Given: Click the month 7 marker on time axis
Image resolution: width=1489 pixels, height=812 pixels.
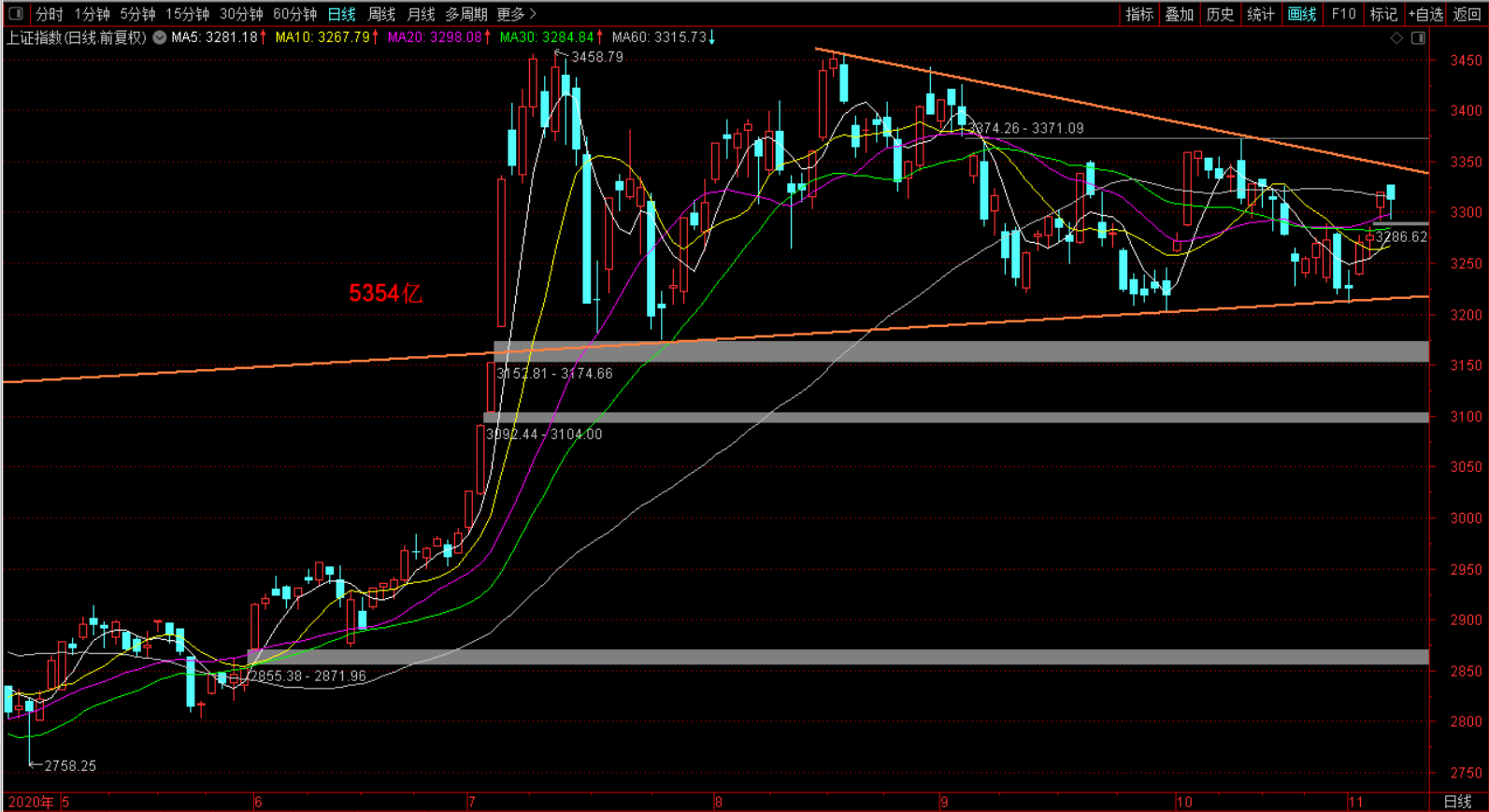Looking at the screenshot, I should [472, 802].
